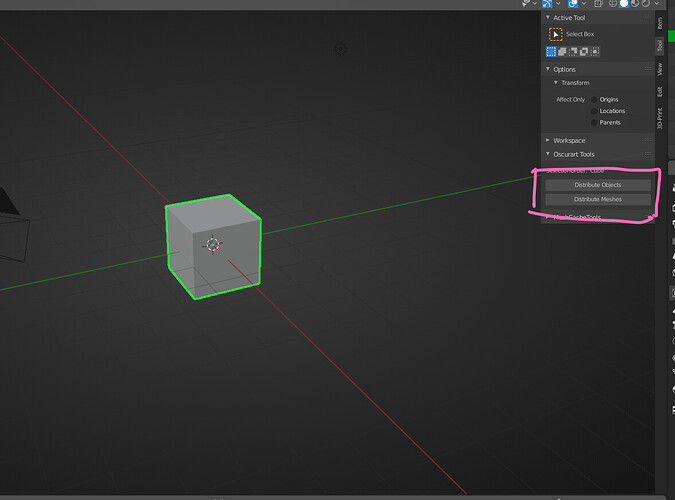The width and height of the screenshot is (675, 500).
Task: Choose the Intersect selection mode icon
Action: [594, 52]
